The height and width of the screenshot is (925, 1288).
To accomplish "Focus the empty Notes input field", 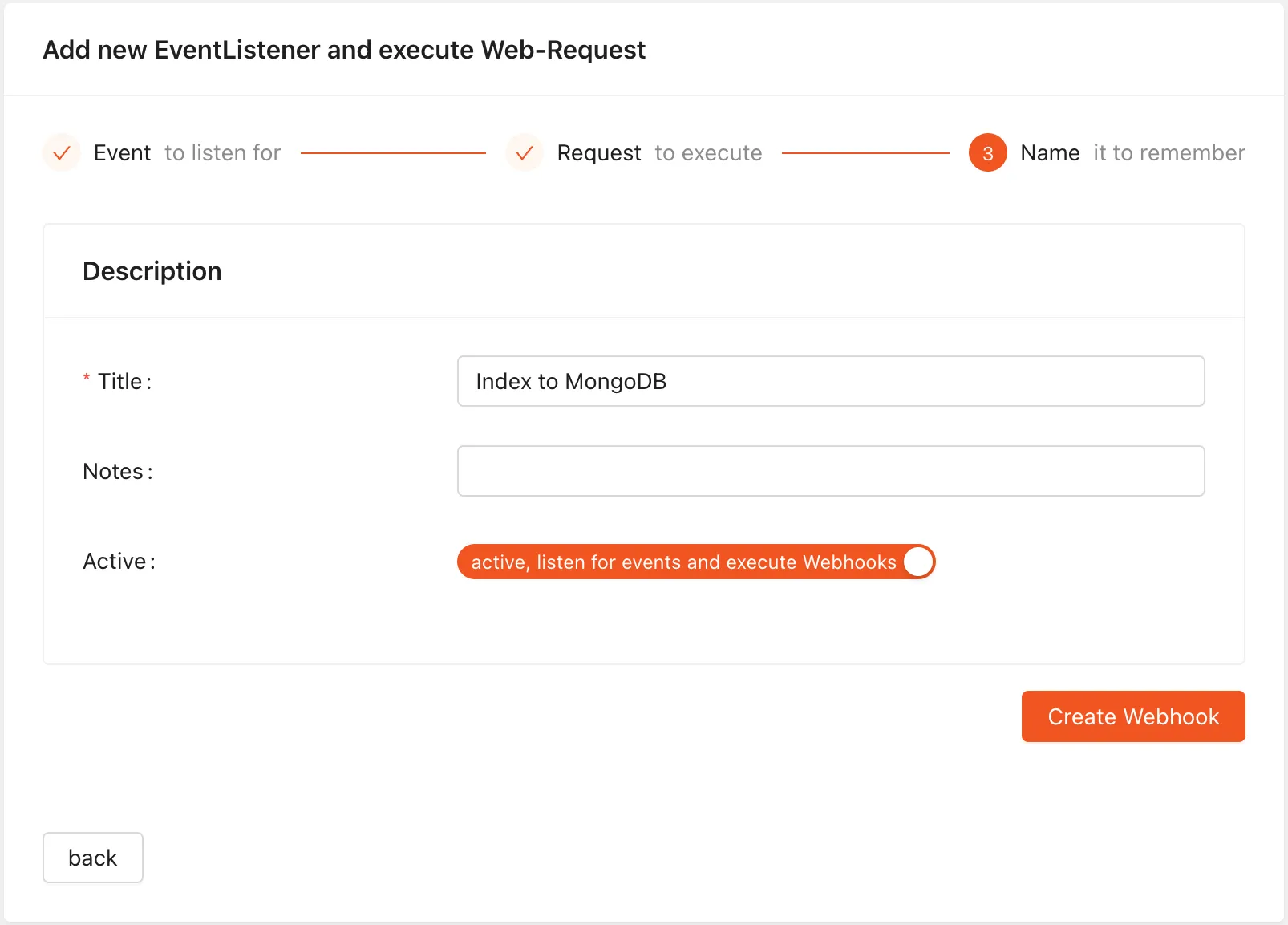I will tap(830, 471).
